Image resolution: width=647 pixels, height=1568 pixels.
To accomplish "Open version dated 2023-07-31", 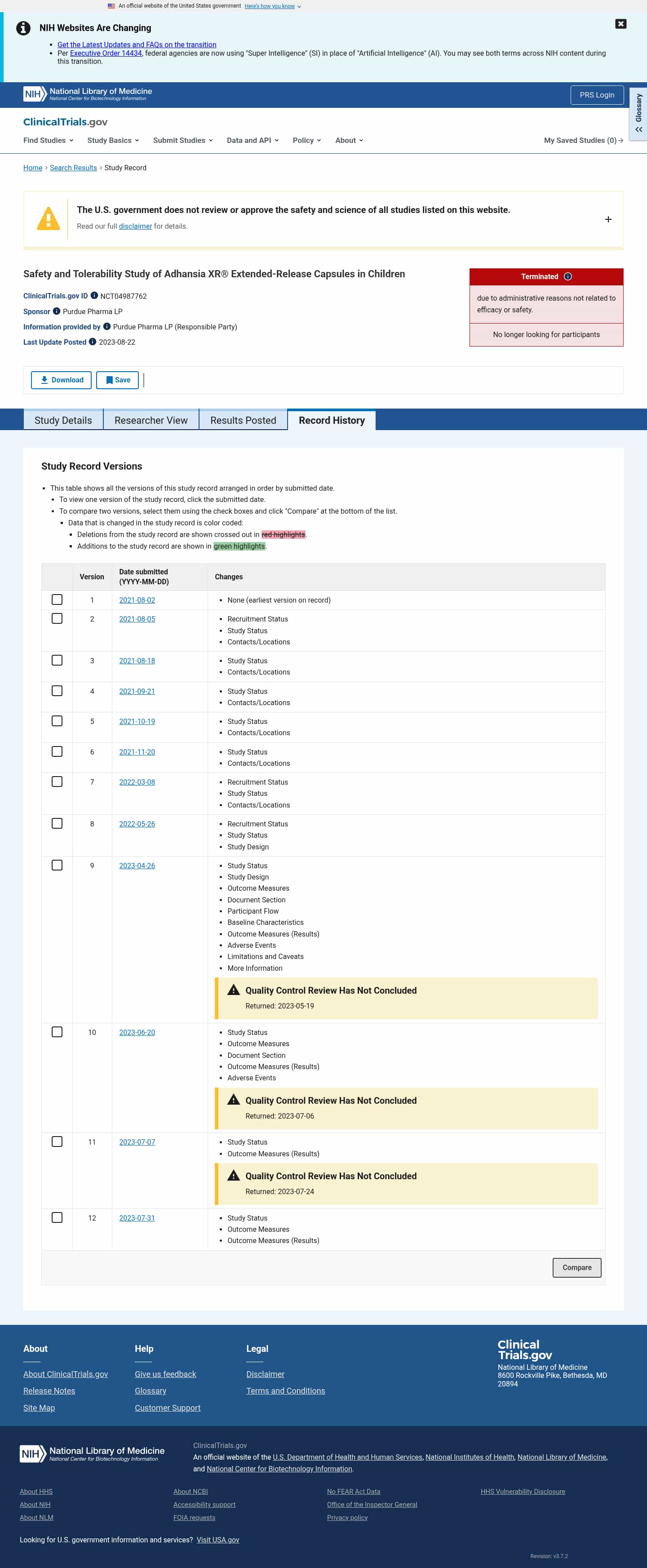I will (x=137, y=1217).
